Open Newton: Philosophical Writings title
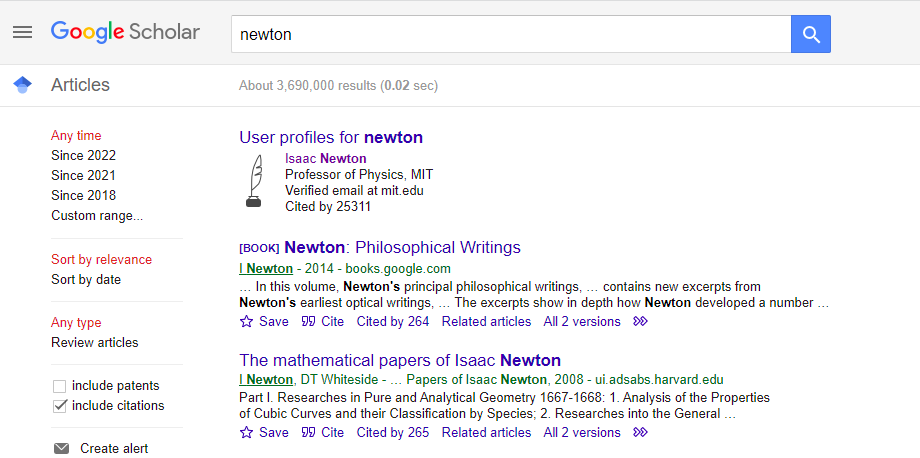 pos(402,247)
